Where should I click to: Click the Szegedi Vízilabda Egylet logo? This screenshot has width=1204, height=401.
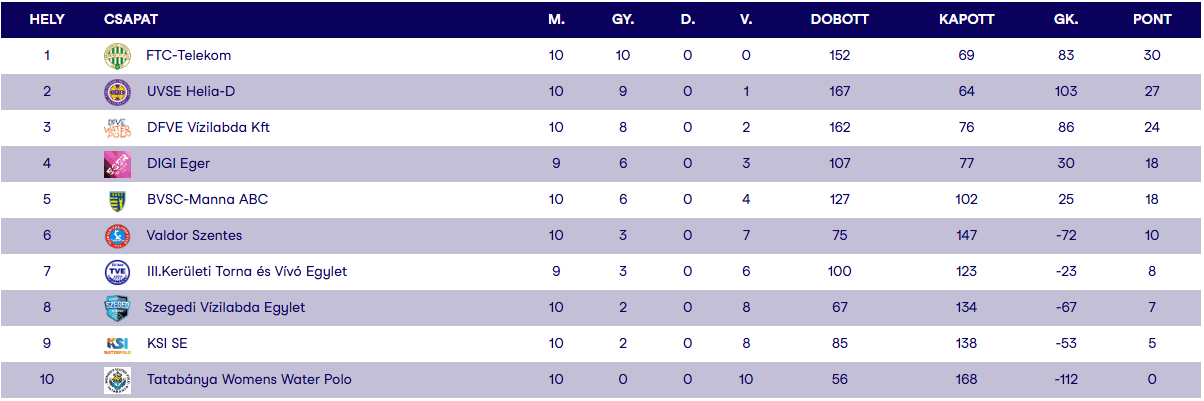pyautogui.click(x=118, y=308)
